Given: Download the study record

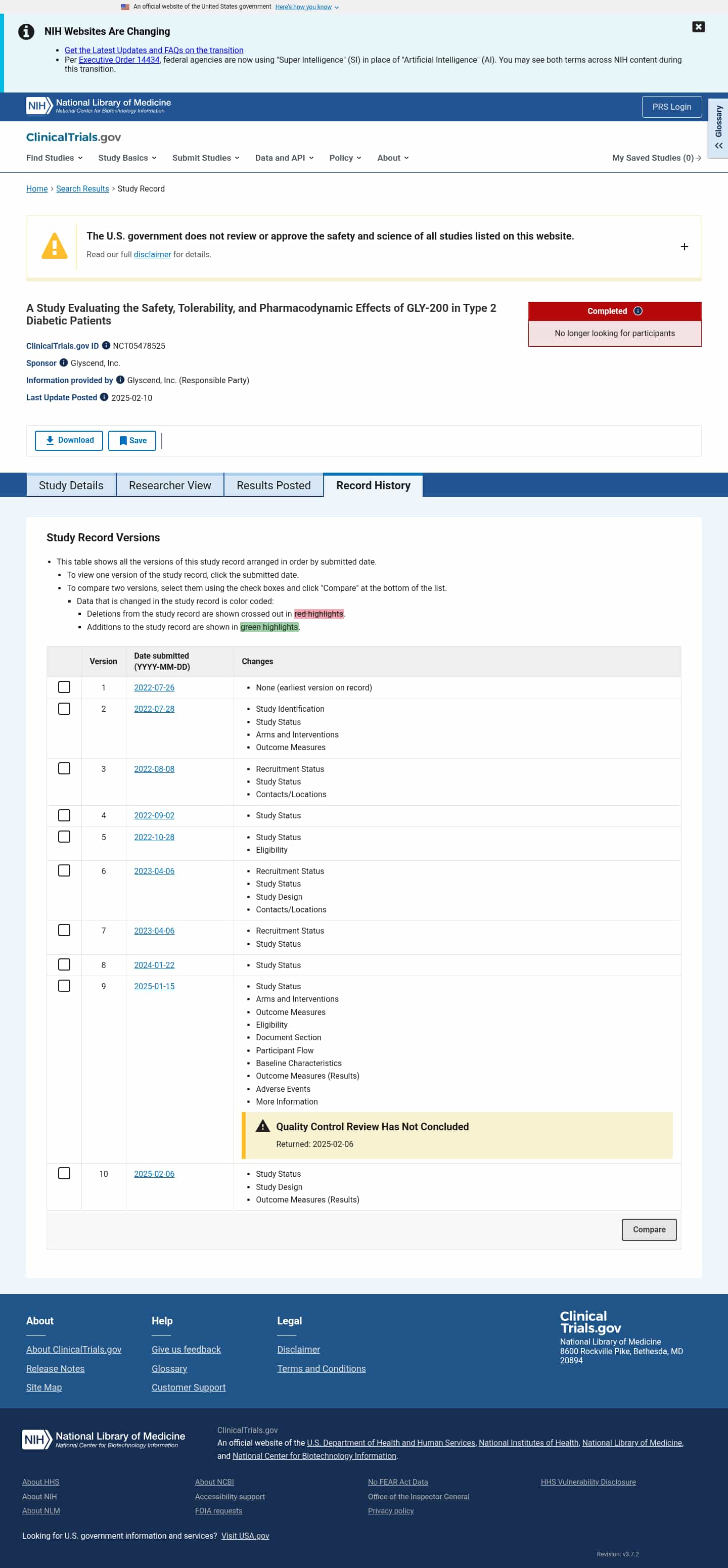Looking at the screenshot, I should 69,440.
